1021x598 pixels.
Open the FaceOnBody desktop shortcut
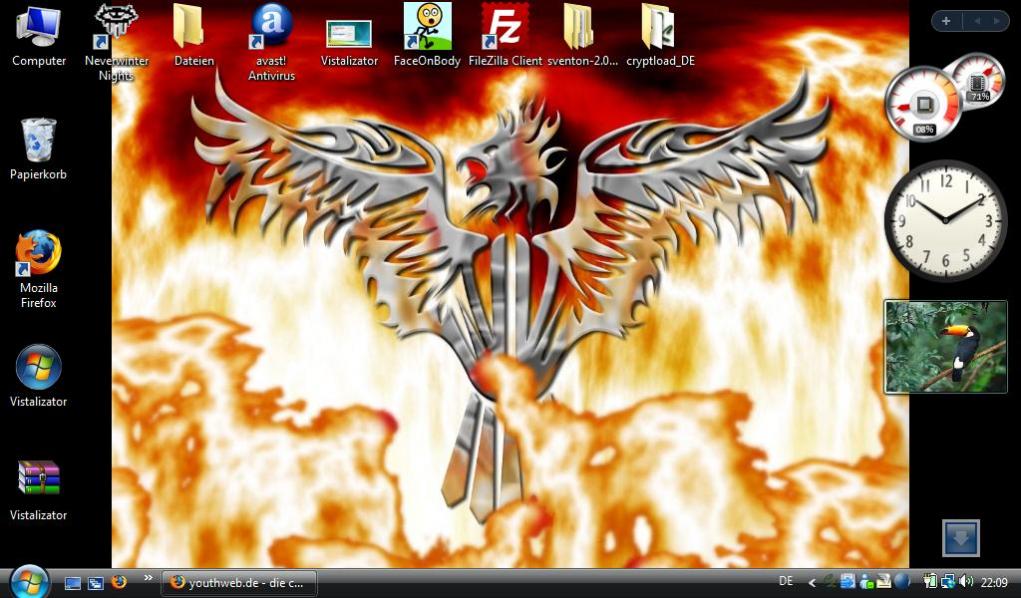(427, 27)
